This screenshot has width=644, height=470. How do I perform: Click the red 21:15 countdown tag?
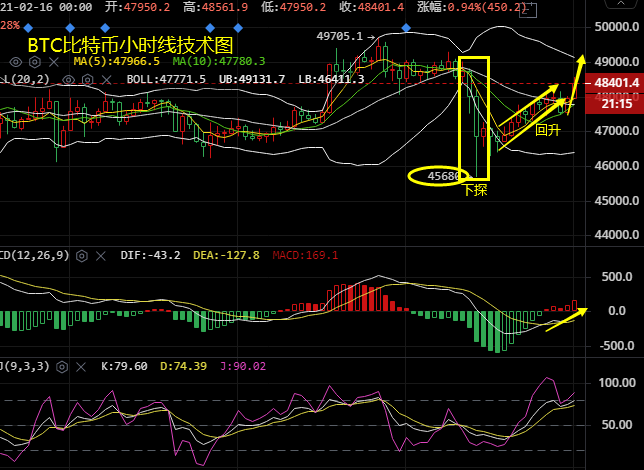(x=614, y=104)
